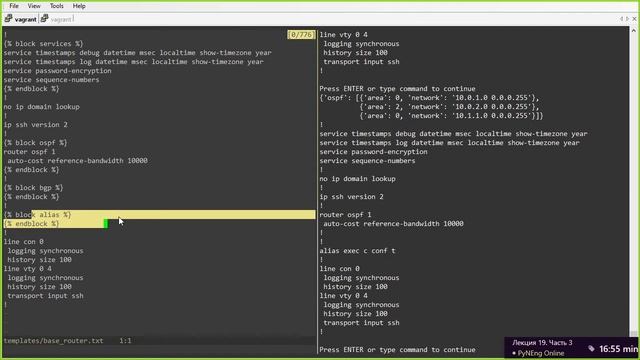
Task: Click the '{% block services %}' line
Action: (43, 44)
